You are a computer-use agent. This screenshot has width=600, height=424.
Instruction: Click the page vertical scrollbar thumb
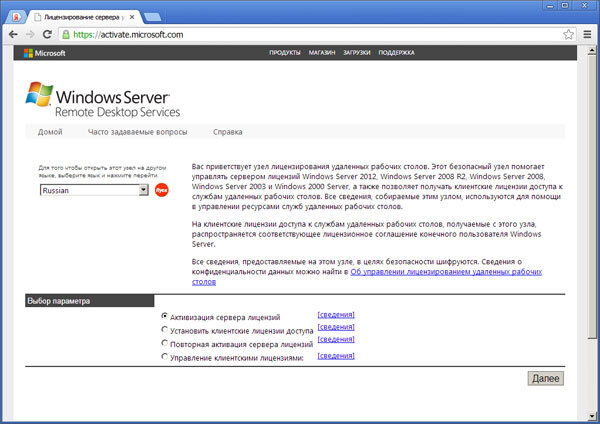[592, 197]
